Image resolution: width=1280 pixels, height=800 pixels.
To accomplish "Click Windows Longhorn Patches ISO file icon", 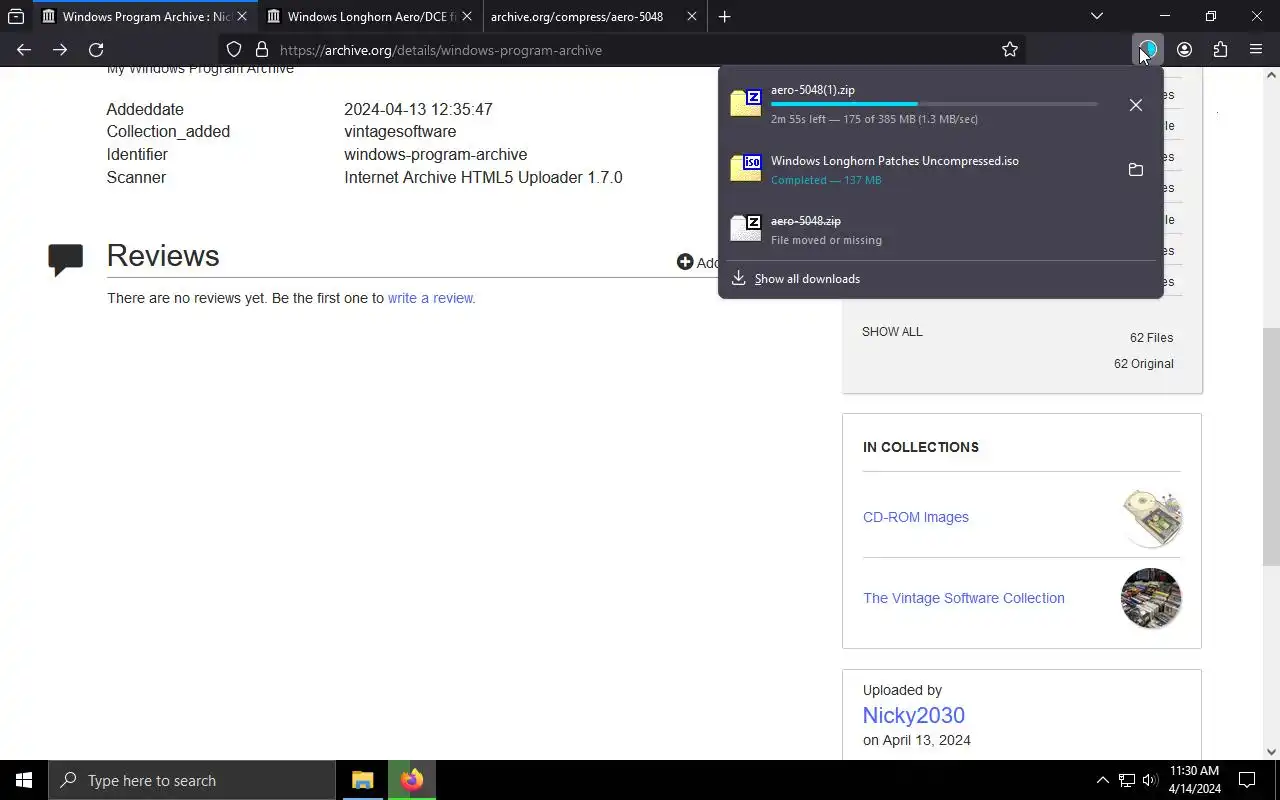I will pyautogui.click(x=746, y=169).
